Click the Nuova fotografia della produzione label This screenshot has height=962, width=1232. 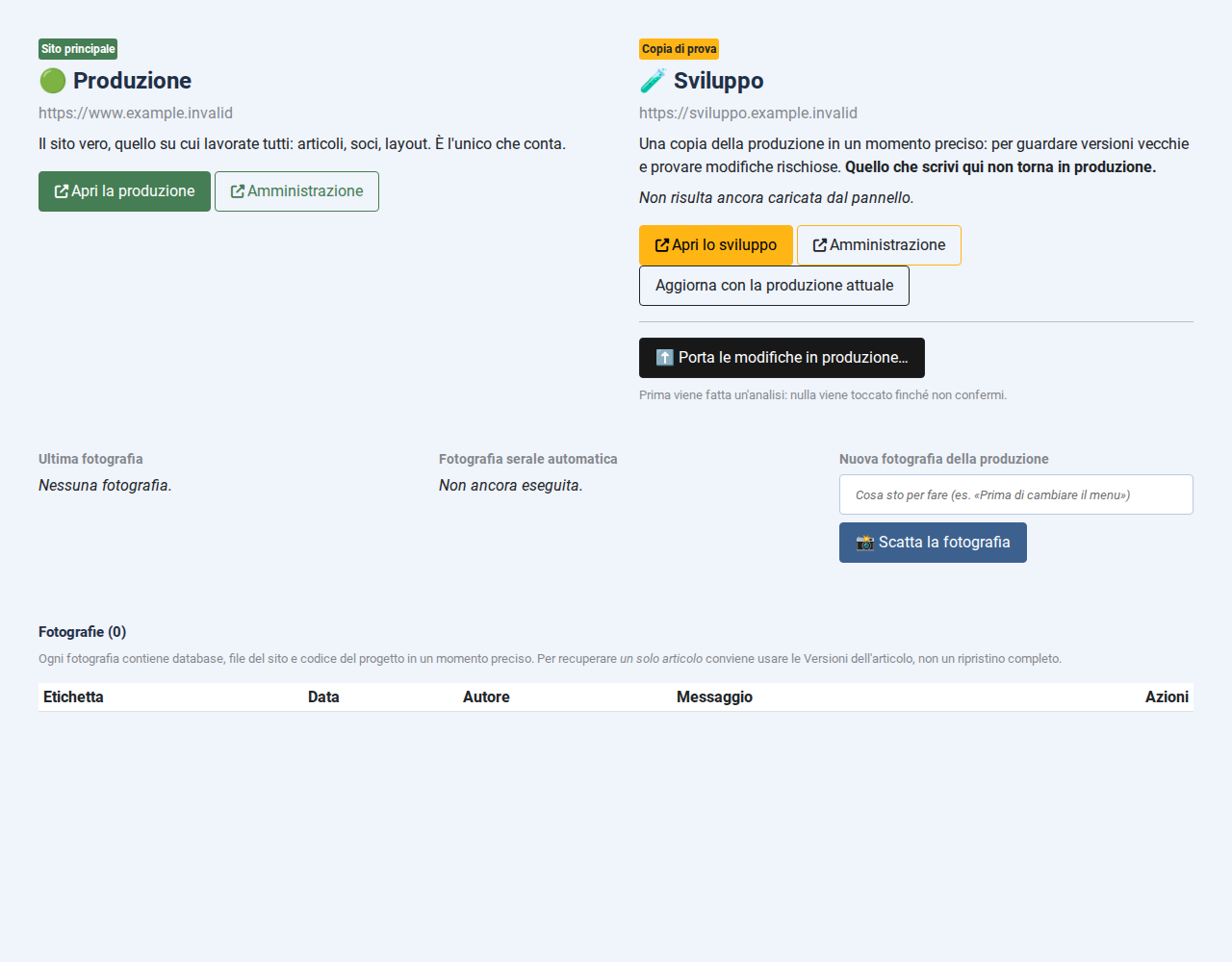coord(944,459)
